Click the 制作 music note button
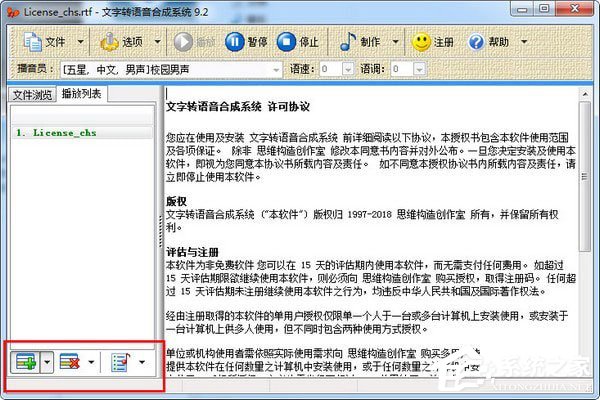Viewport: 600px width, 400px height. point(360,42)
